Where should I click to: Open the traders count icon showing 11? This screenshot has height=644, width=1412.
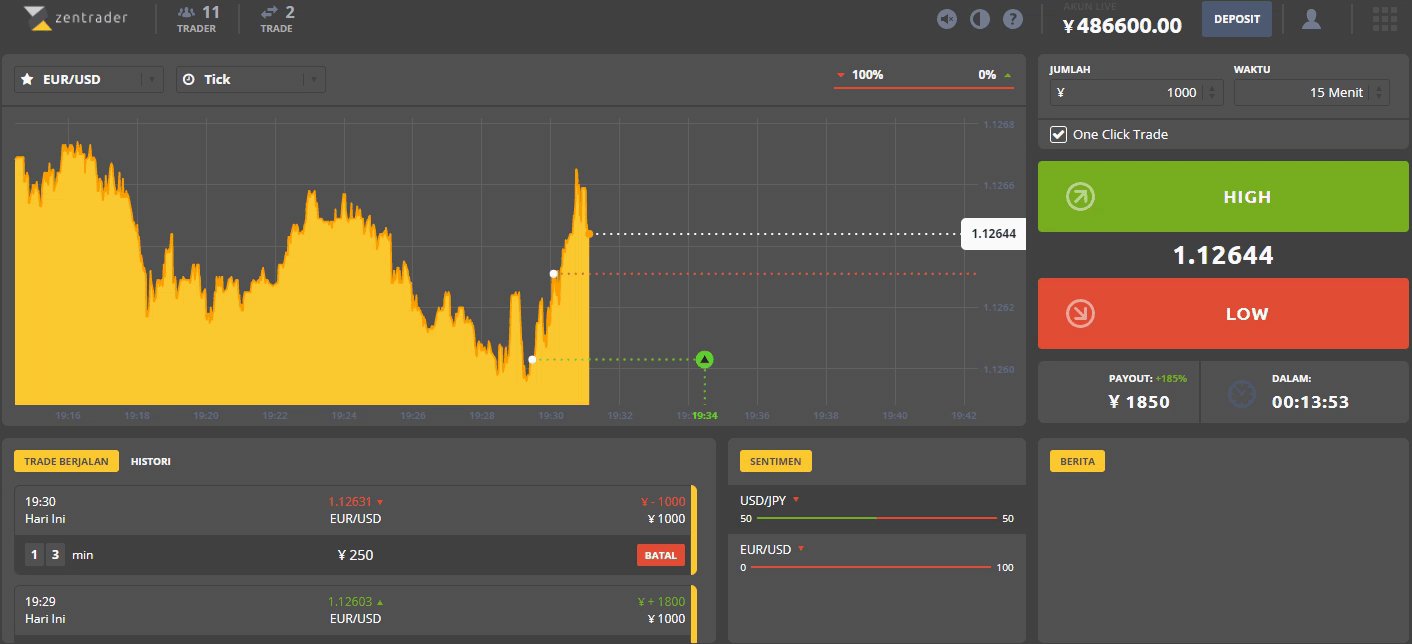point(186,13)
